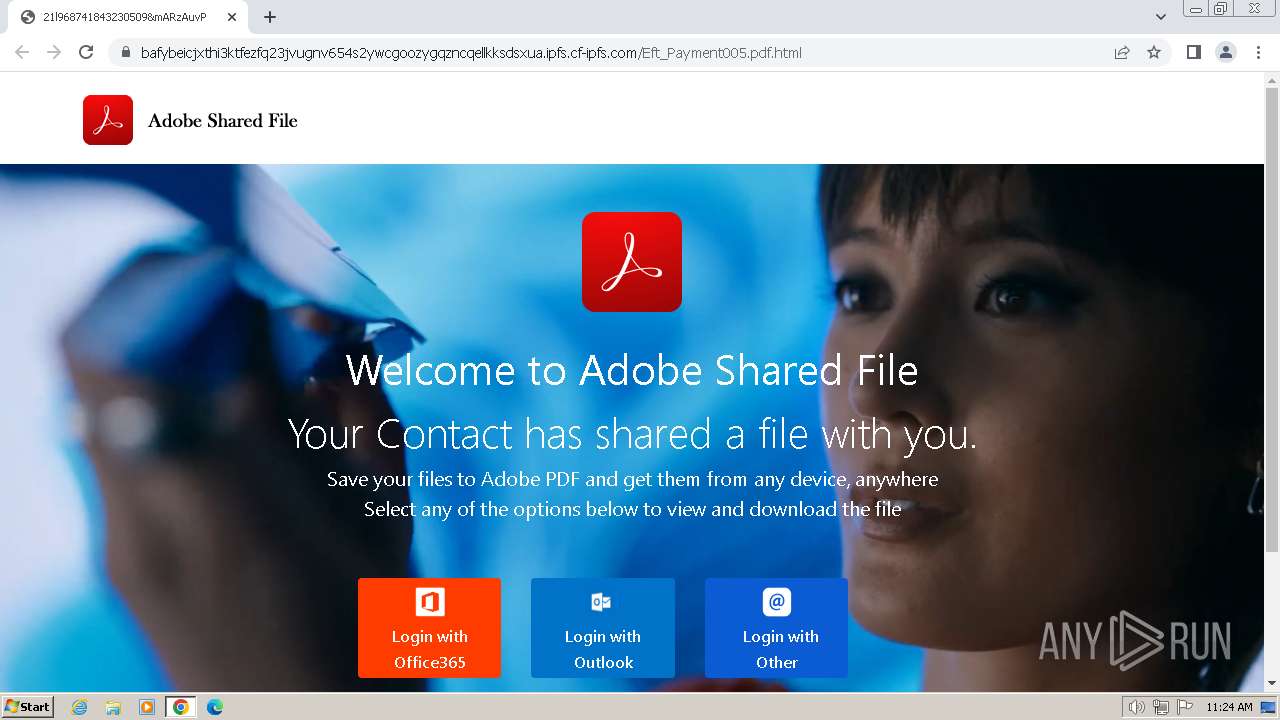The image size is (1280, 720).
Task: Click Chrome icon in taskbar
Action: (x=180, y=707)
